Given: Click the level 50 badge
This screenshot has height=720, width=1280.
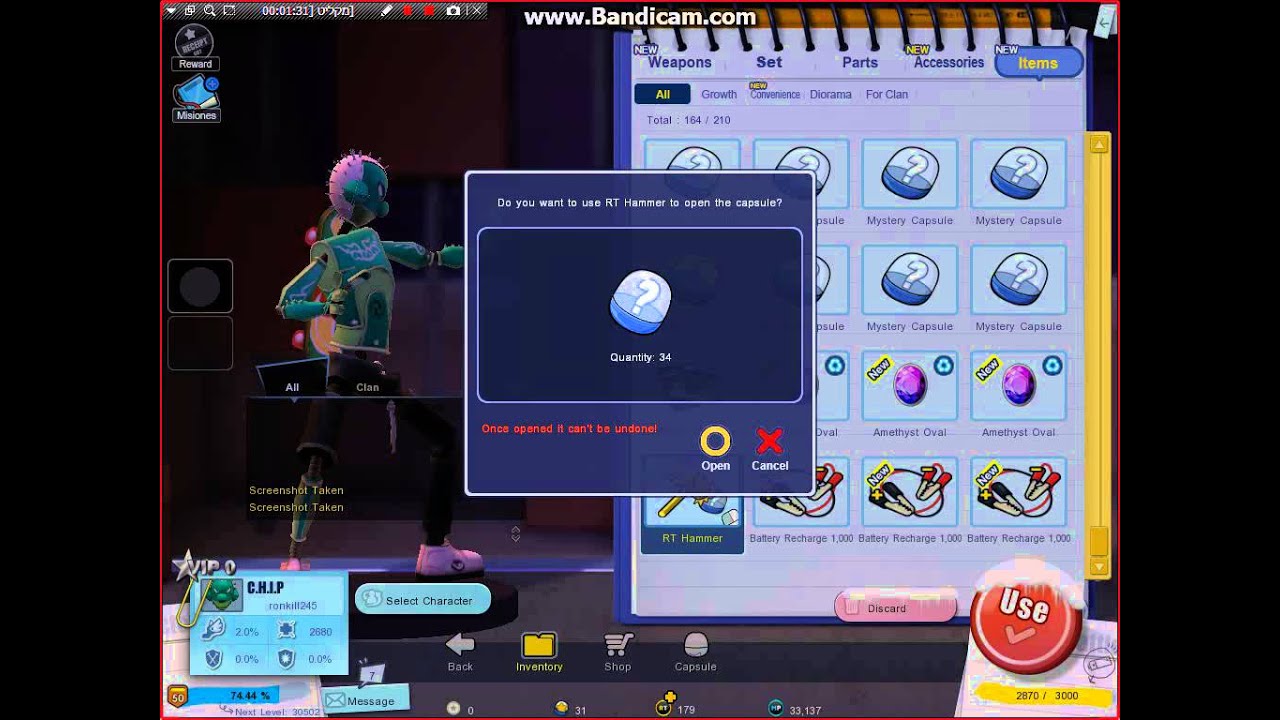Looking at the screenshot, I should click(x=177, y=697).
